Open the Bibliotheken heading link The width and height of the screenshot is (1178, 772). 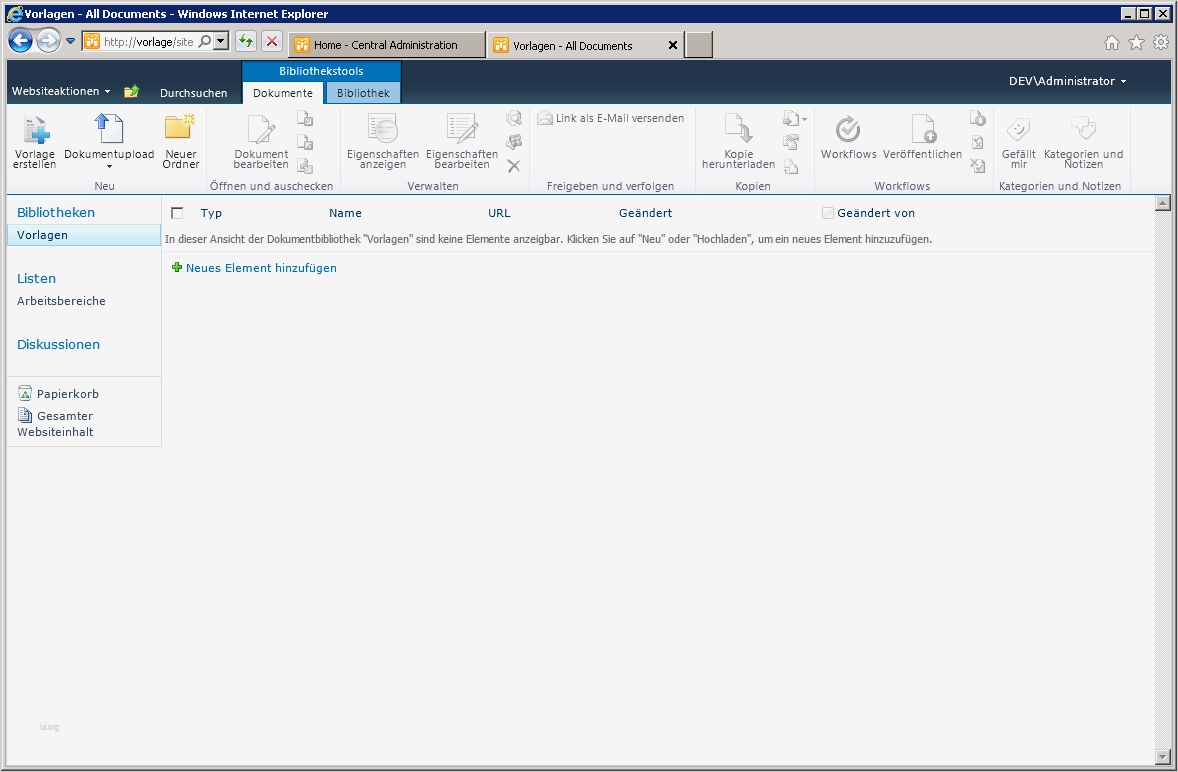coord(56,213)
